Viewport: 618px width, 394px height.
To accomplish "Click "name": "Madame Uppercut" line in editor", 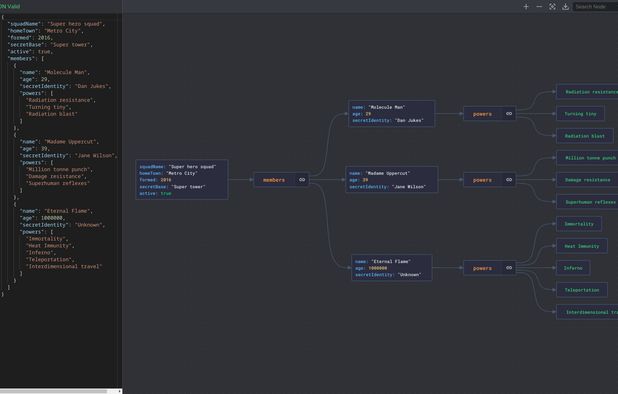I will (60, 142).
